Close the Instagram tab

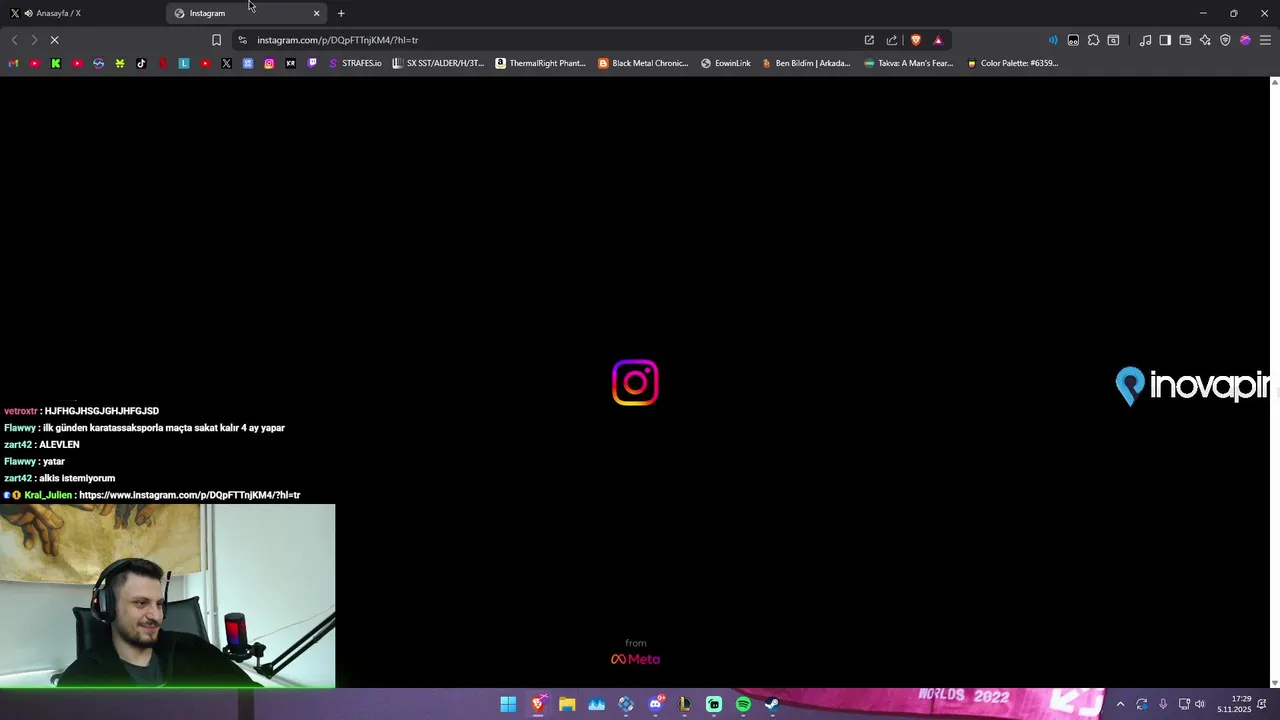316,13
